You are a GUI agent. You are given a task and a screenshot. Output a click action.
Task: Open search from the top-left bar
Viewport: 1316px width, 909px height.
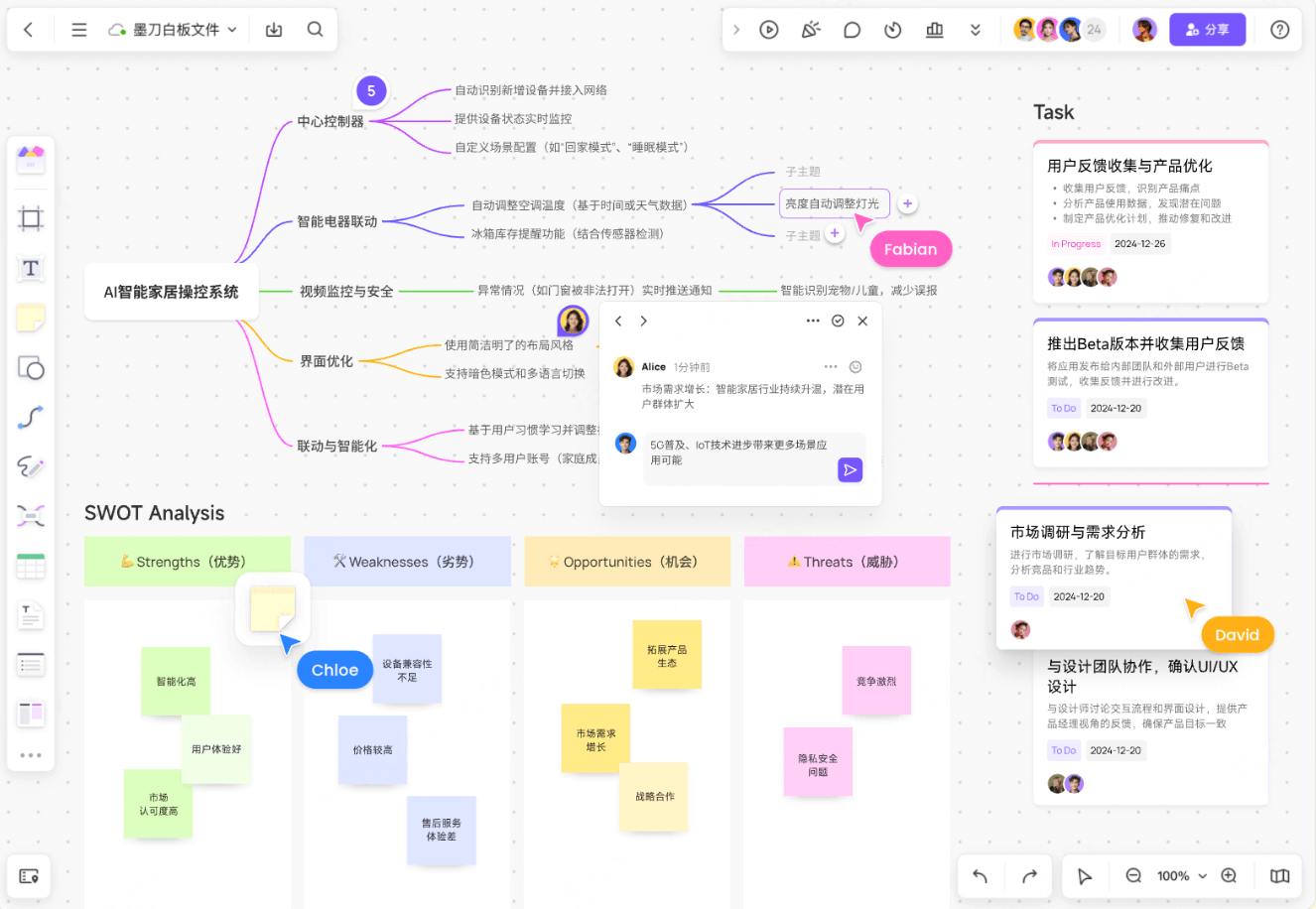[x=316, y=30]
